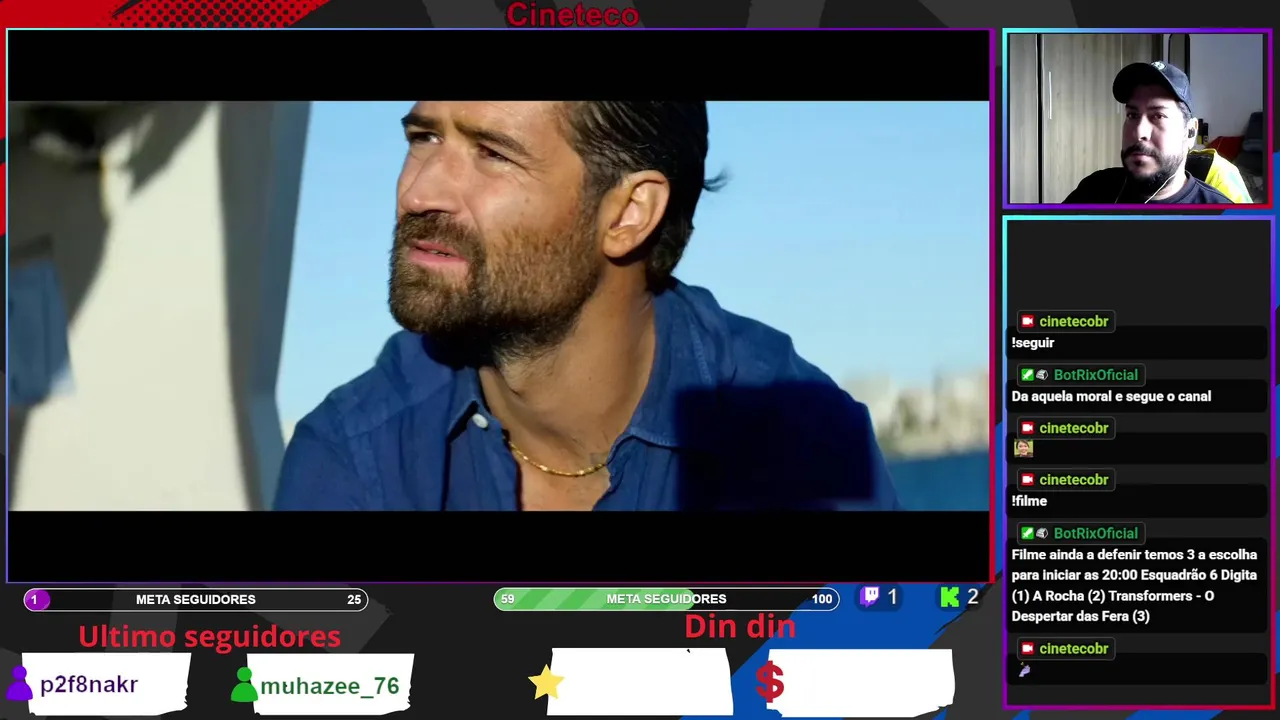This screenshot has height=720, width=1280.
Task: Click the count '2' next to the Kick icon
Action: point(972,597)
